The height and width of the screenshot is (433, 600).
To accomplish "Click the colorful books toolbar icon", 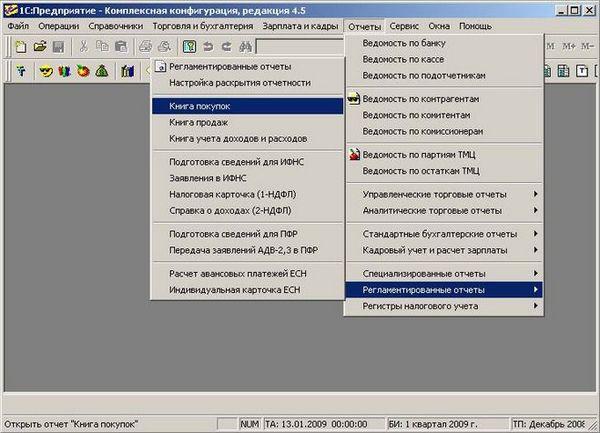I will pyautogui.click(x=64, y=71).
